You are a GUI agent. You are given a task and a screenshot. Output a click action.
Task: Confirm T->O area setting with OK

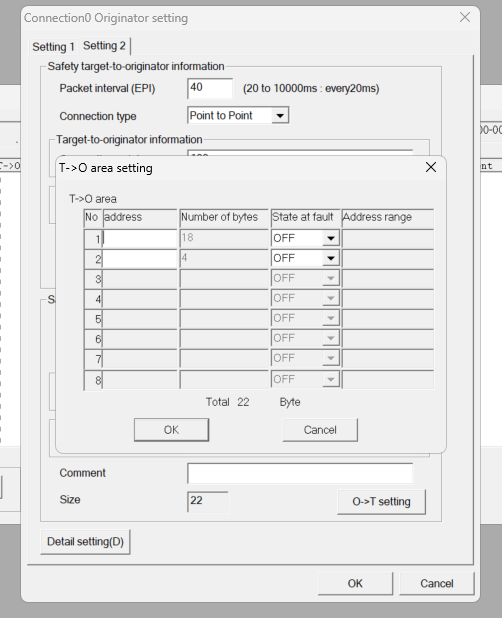coord(171,430)
